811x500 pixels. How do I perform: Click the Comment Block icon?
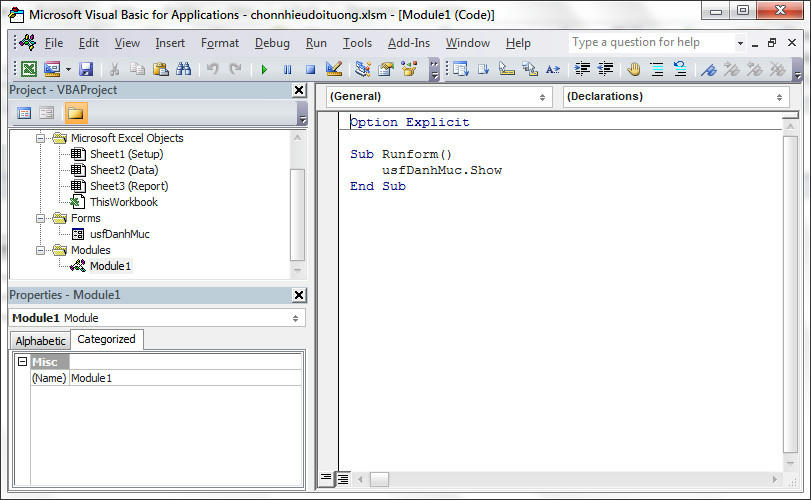[657, 69]
